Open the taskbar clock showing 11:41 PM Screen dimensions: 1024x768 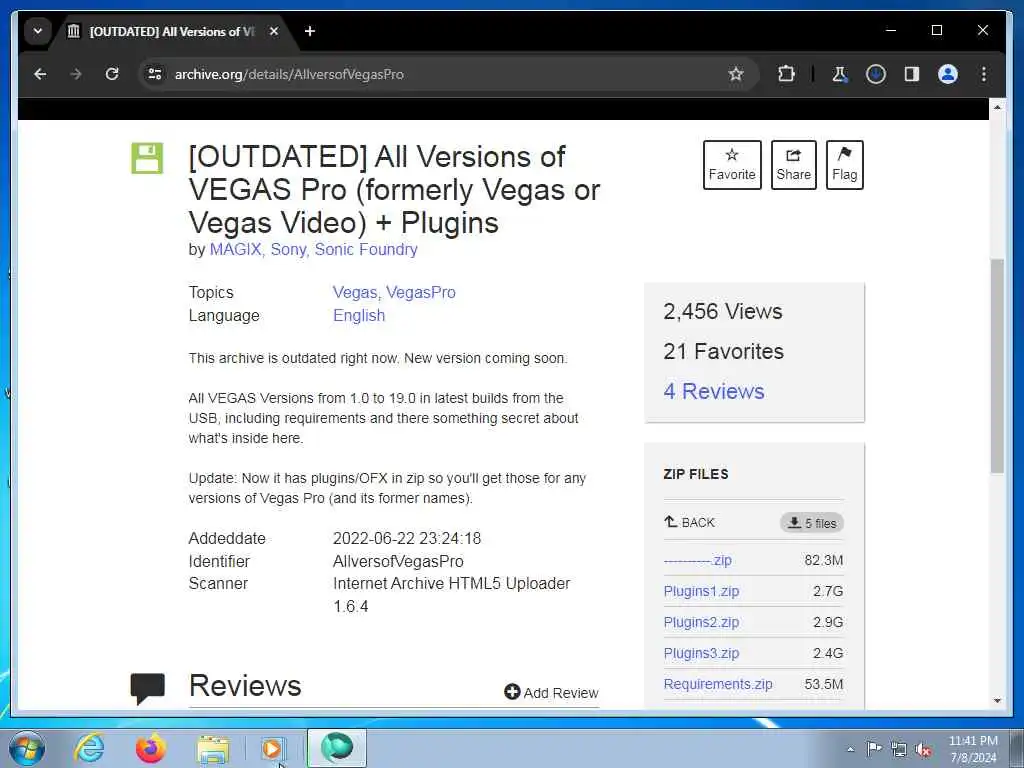(x=973, y=749)
